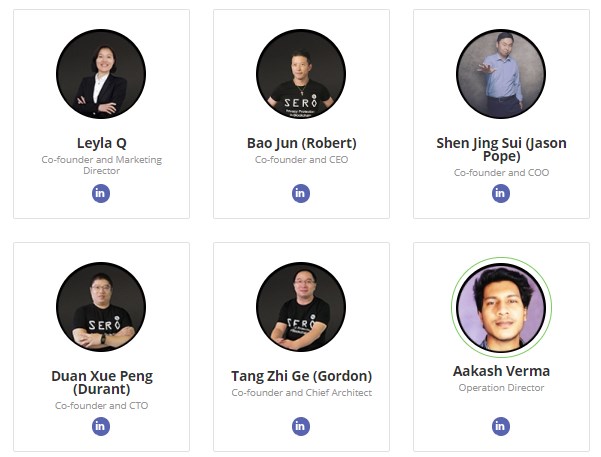
Task: Open the profile photo above Duan Xue Peng
Action: [x=101, y=308]
